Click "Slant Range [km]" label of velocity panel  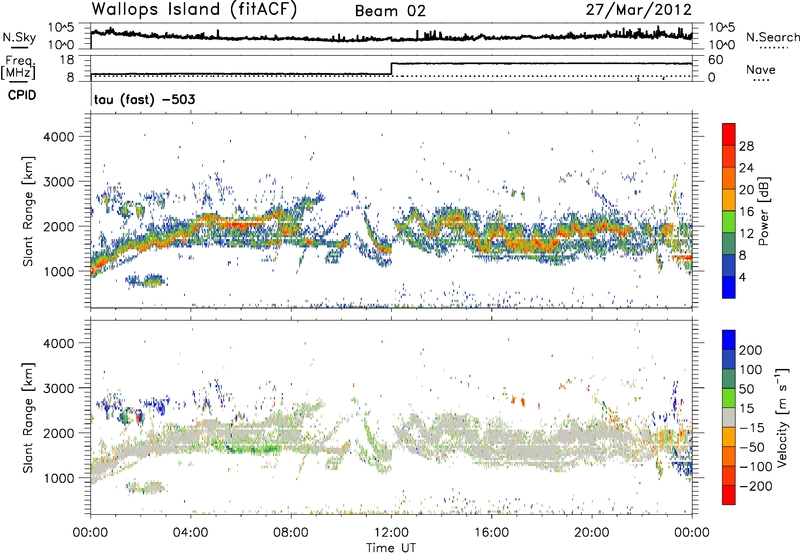pyautogui.click(x=28, y=418)
